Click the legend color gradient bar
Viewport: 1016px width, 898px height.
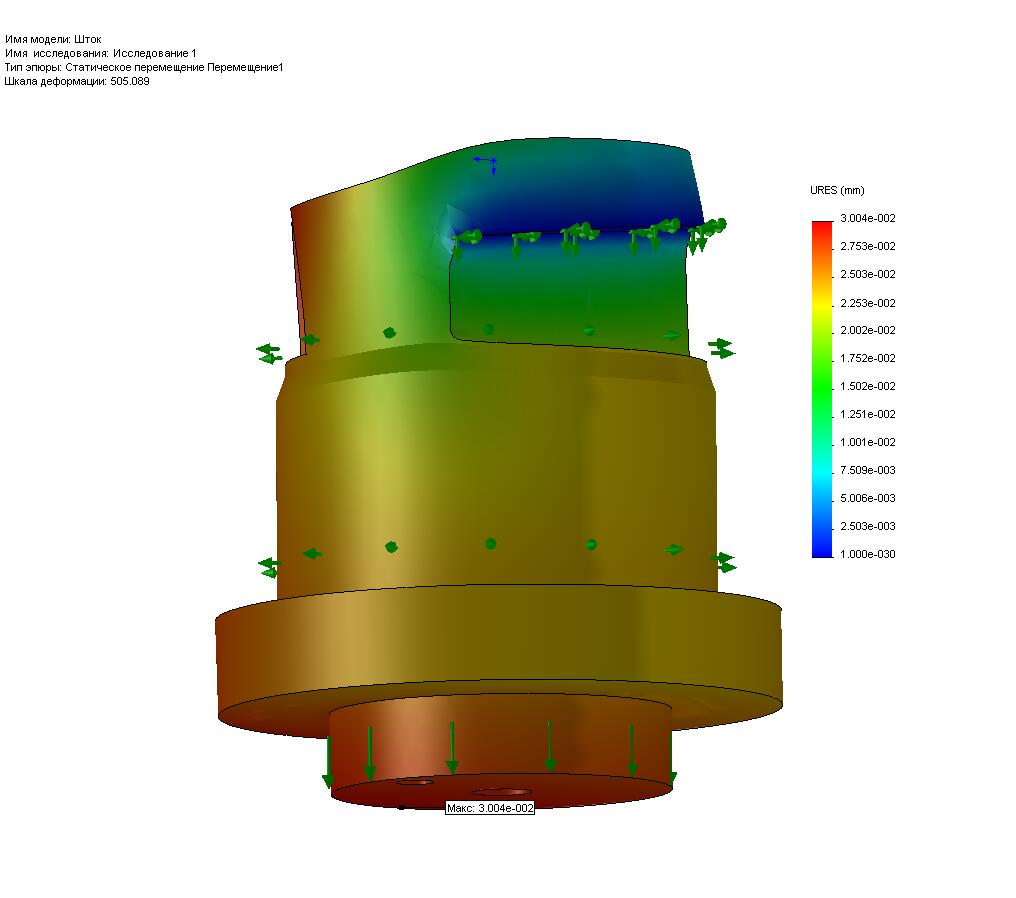tap(822, 390)
